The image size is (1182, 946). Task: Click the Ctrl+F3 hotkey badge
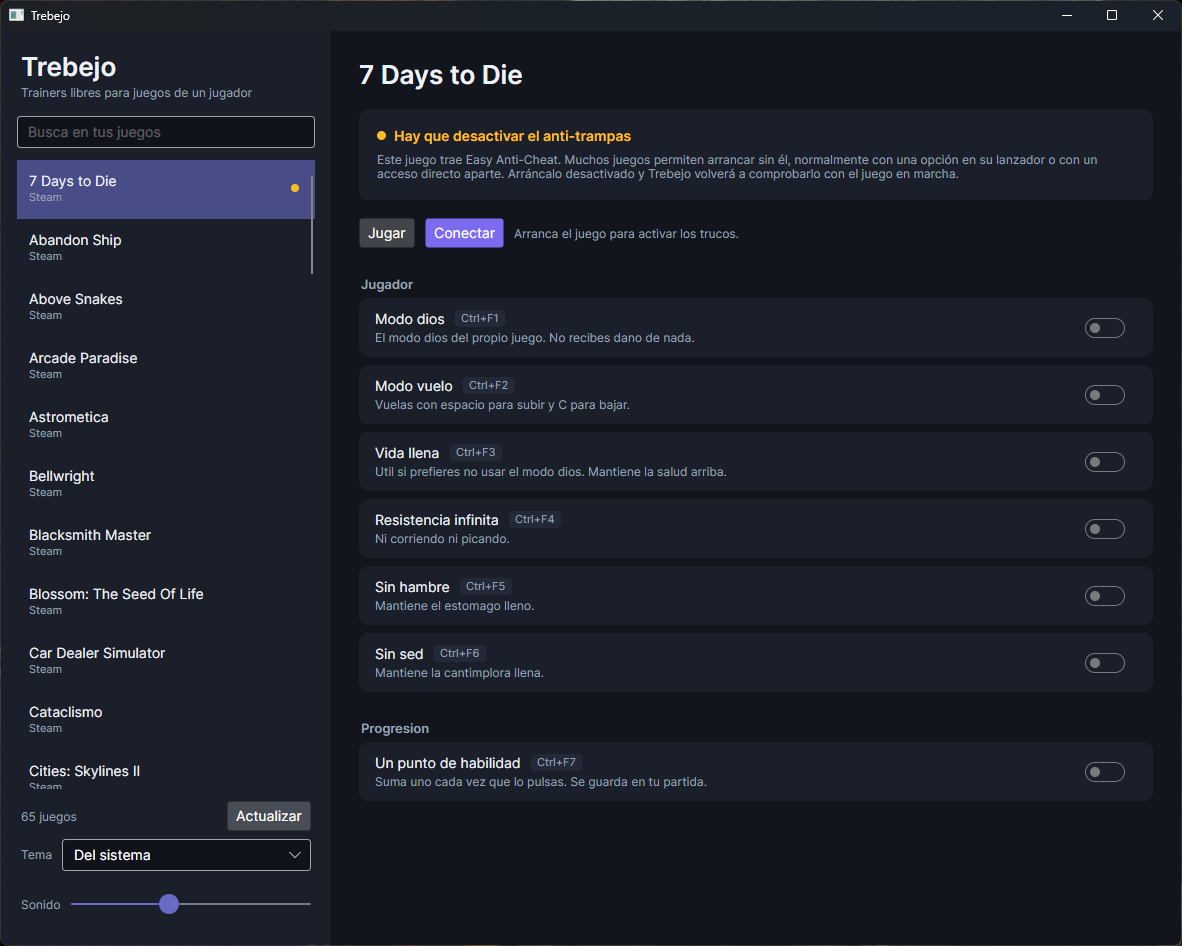click(476, 452)
